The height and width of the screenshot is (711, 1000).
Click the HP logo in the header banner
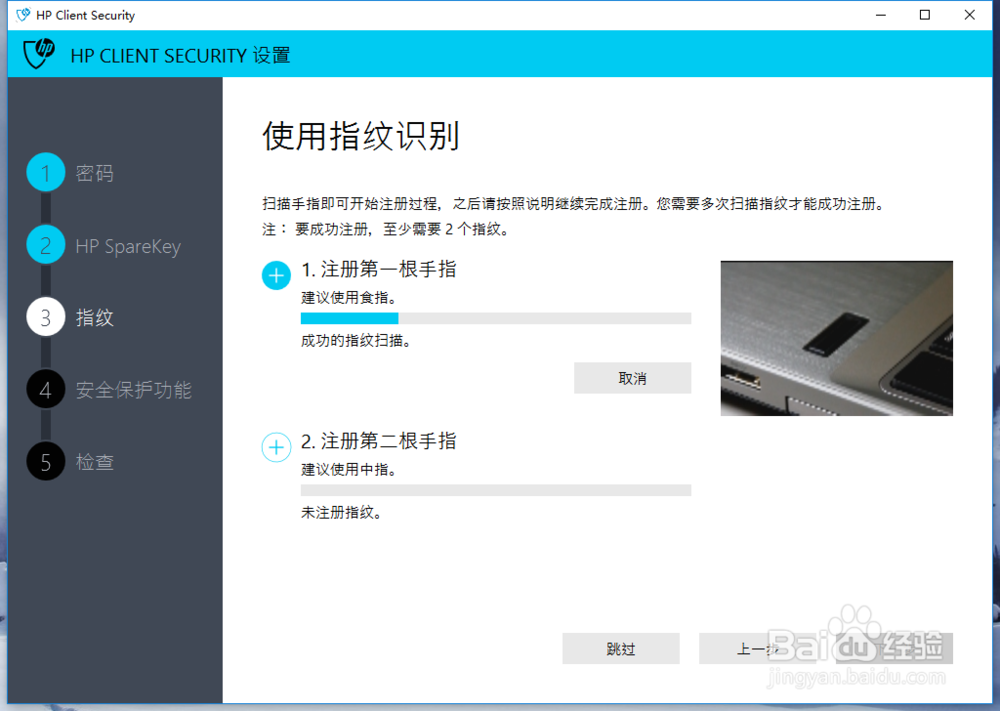click(x=37, y=53)
